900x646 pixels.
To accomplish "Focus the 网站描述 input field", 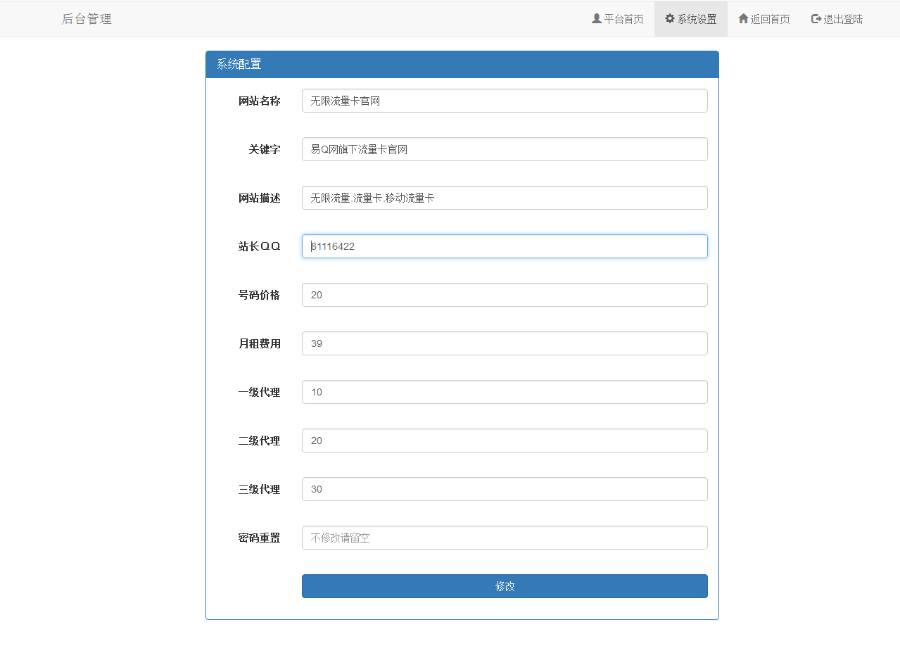I will click(x=505, y=198).
